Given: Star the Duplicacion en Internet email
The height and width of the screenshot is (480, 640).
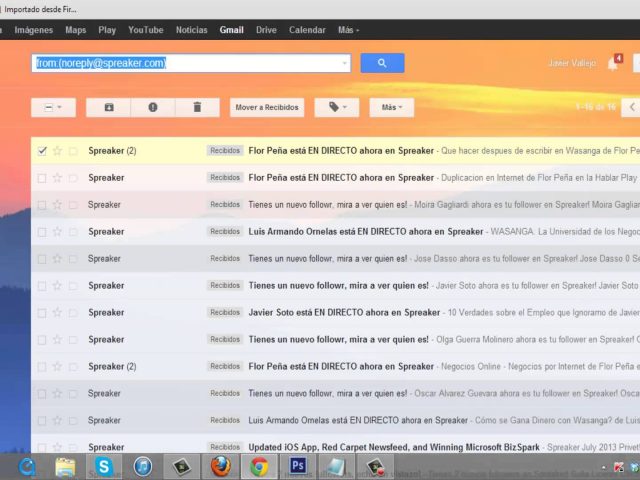Looking at the screenshot, I should coord(57,178).
